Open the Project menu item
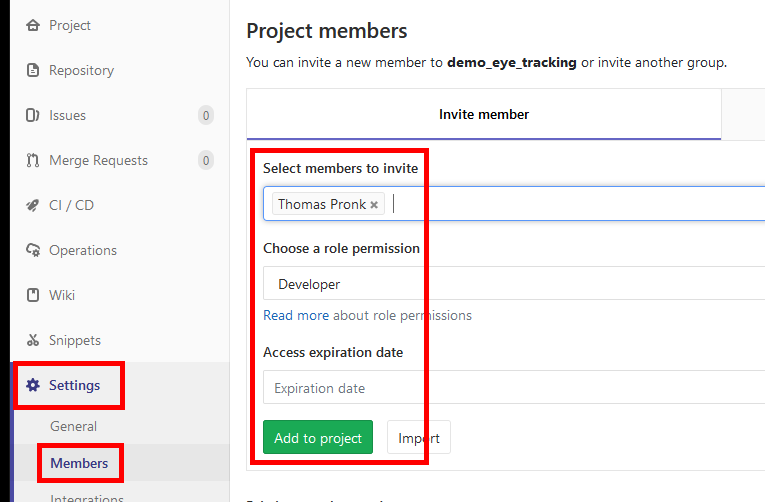 (x=70, y=25)
